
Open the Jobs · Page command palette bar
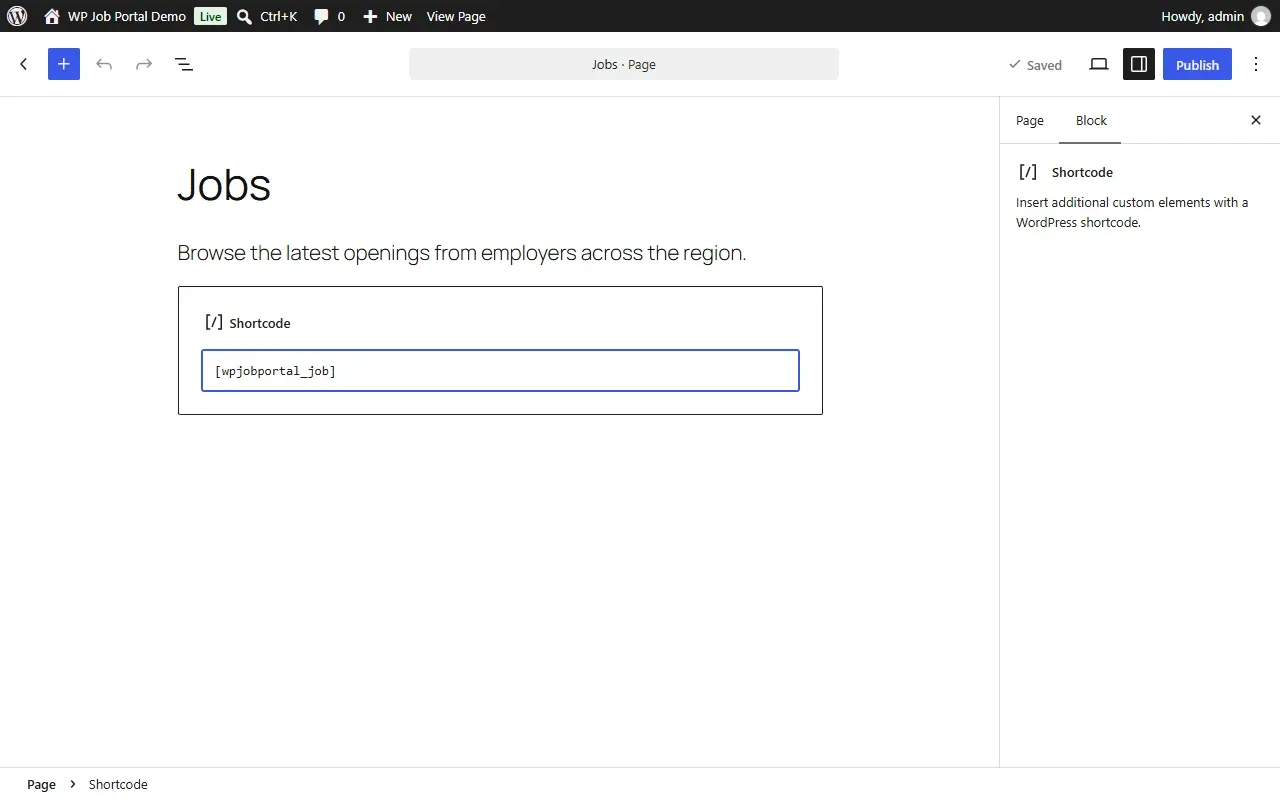pos(624,64)
